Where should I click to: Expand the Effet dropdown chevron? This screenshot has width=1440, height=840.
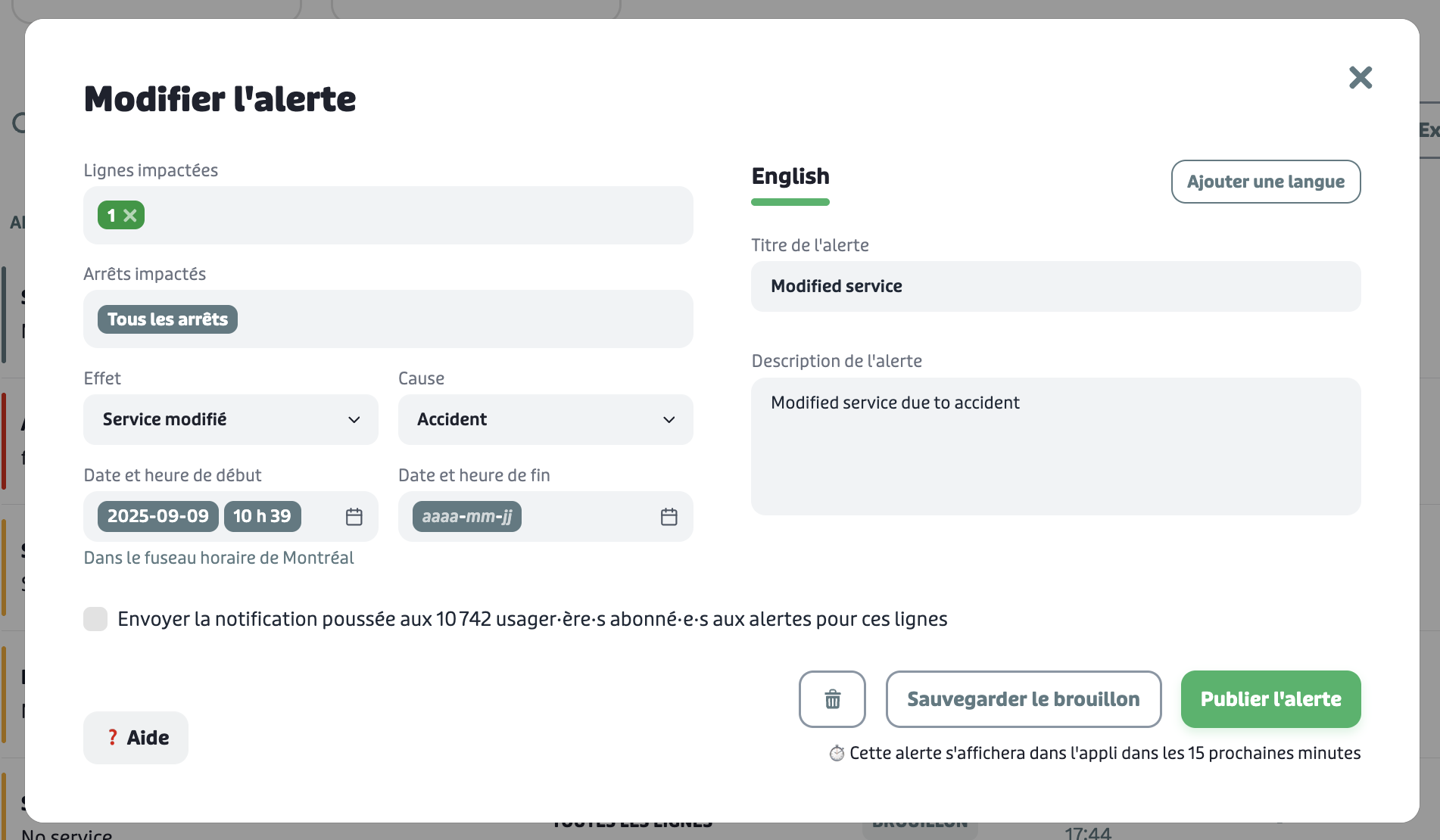click(x=354, y=420)
